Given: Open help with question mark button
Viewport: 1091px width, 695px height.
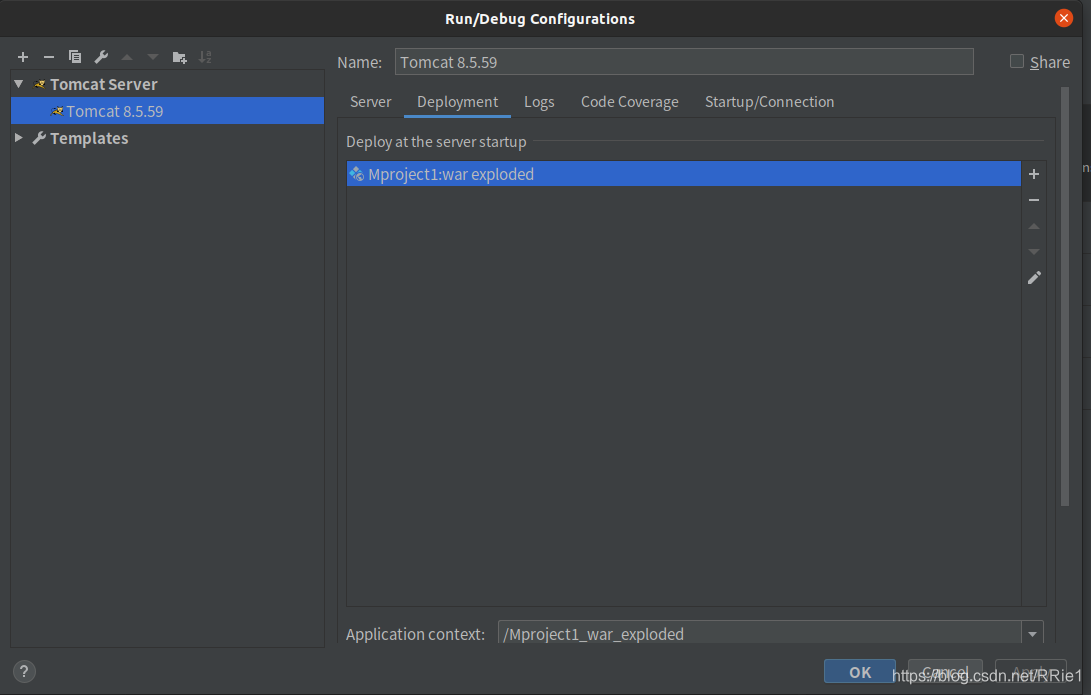Looking at the screenshot, I should coord(24,671).
